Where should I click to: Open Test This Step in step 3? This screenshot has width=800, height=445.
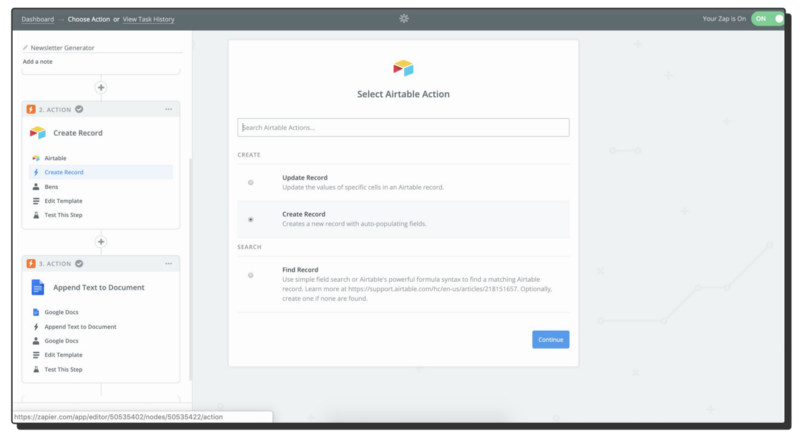[x=63, y=369]
